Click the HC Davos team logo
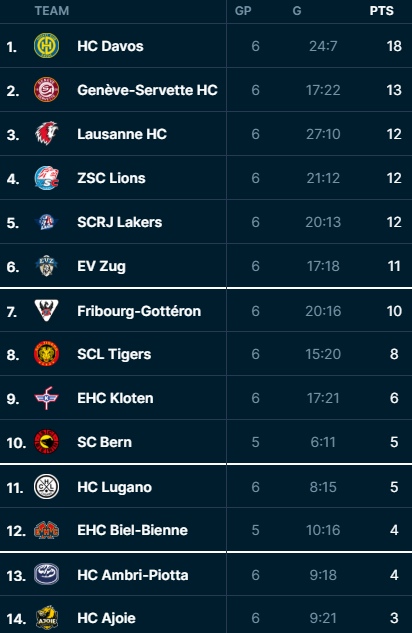This screenshot has height=633, width=412. pos(46,46)
